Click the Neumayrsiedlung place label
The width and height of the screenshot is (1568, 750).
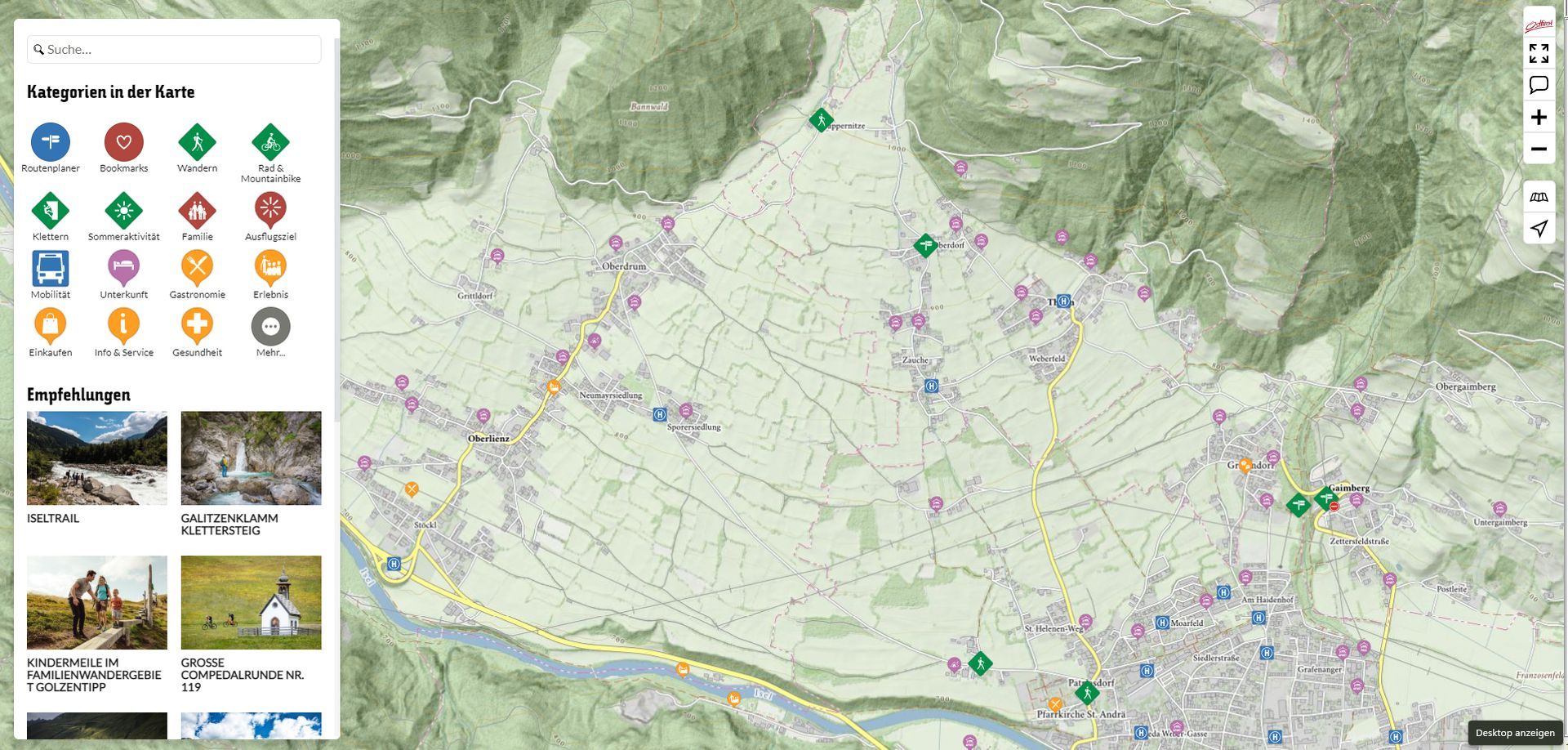click(x=611, y=395)
